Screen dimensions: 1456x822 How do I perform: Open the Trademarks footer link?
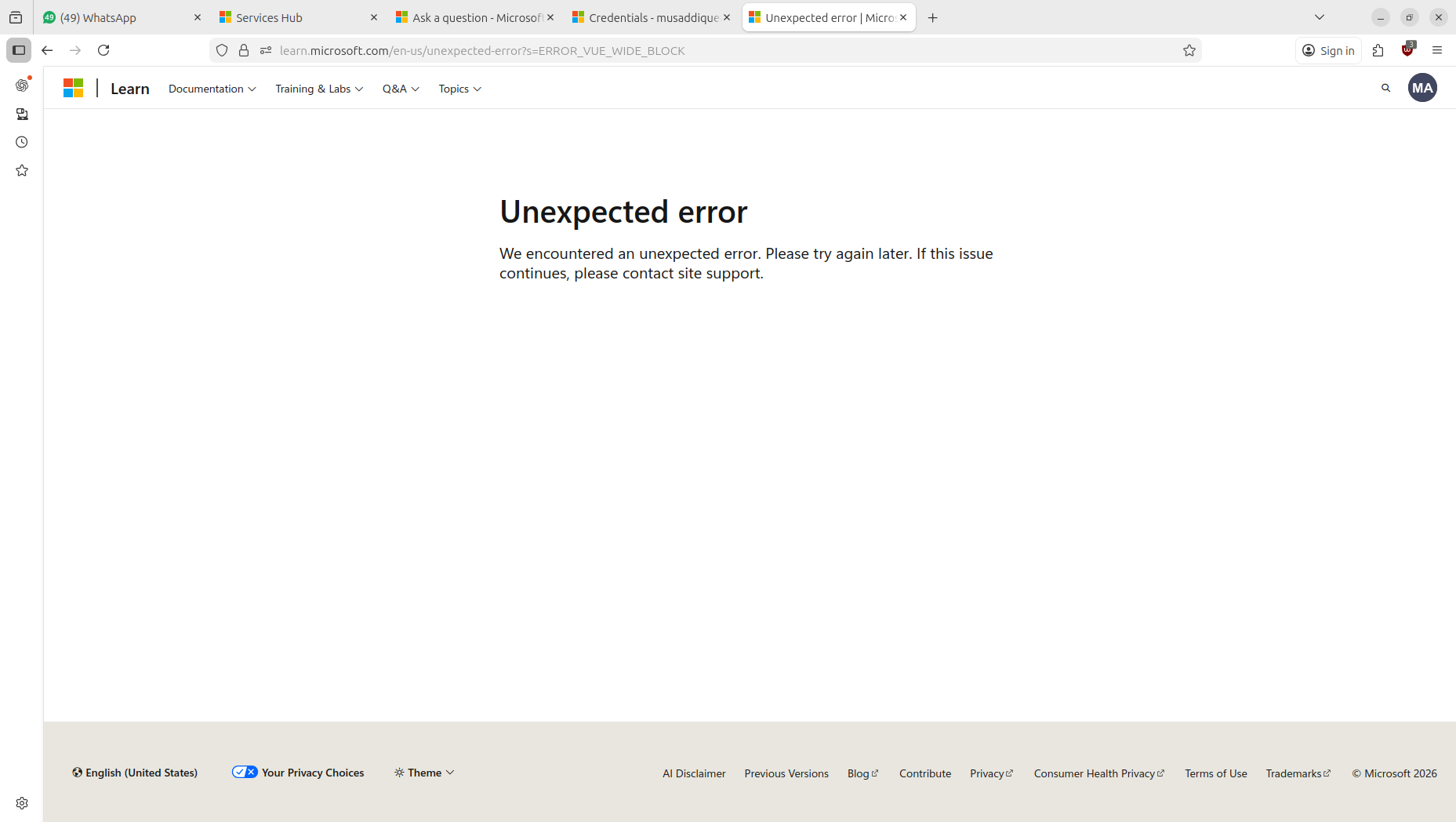[x=1298, y=773]
